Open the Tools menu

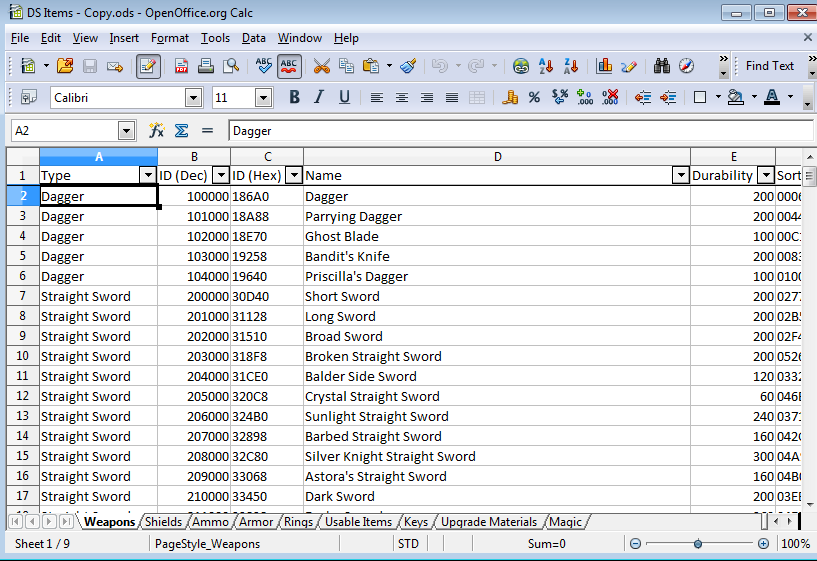click(x=216, y=38)
